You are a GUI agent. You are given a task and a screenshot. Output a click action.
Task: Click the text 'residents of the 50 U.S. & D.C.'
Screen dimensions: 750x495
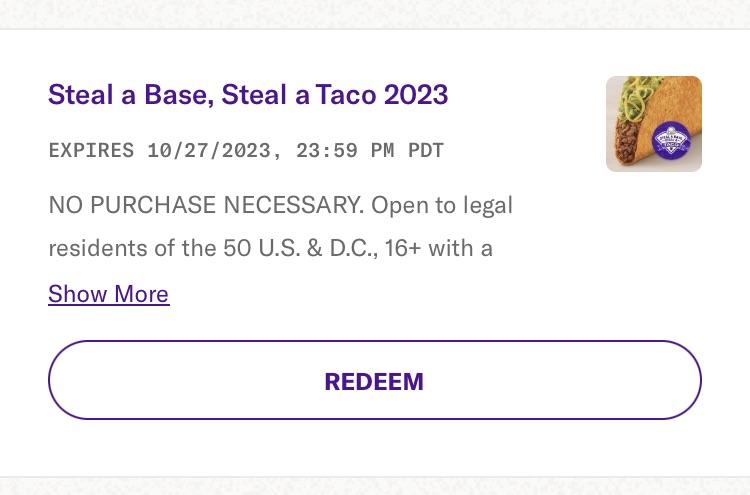pos(212,249)
